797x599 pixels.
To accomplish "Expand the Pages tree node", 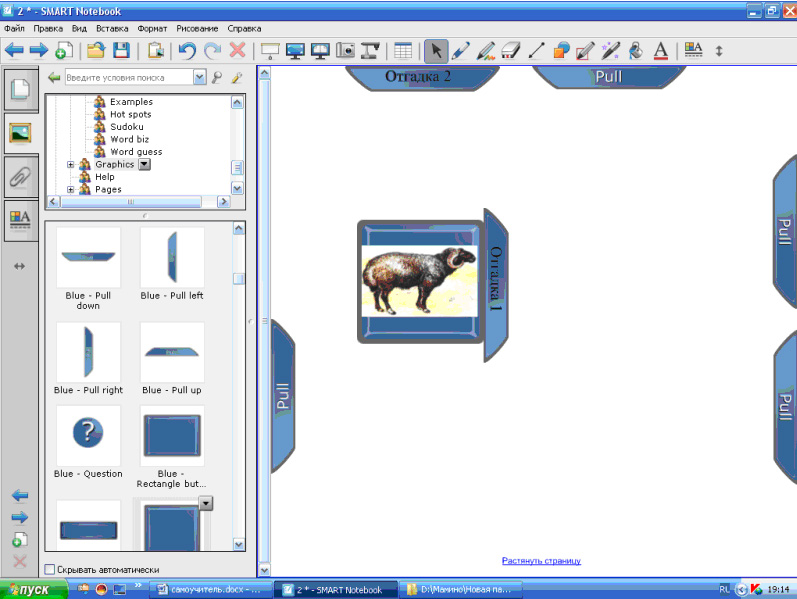I will [71, 189].
